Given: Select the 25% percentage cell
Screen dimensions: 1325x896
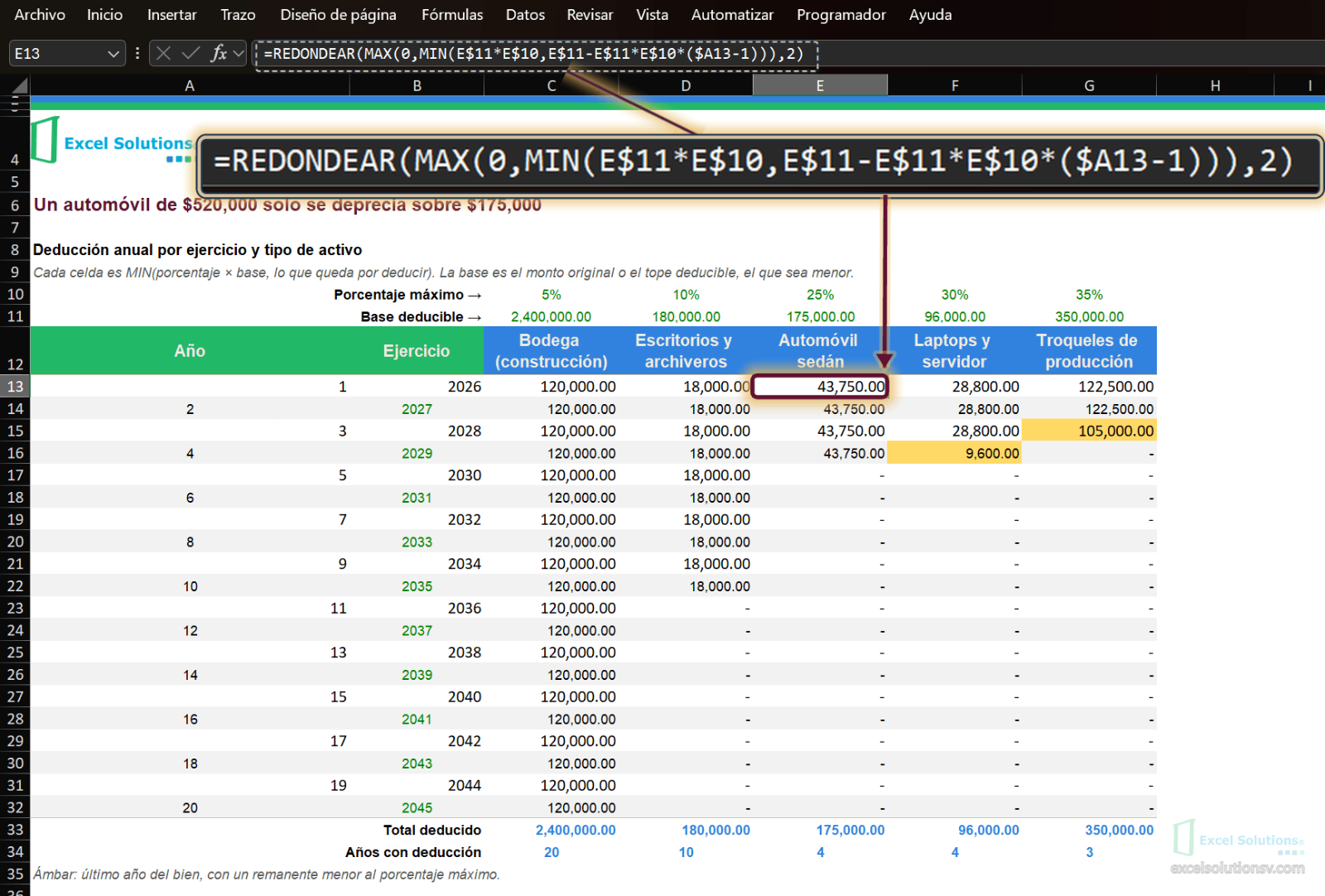Looking at the screenshot, I should (x=820, y=295).
